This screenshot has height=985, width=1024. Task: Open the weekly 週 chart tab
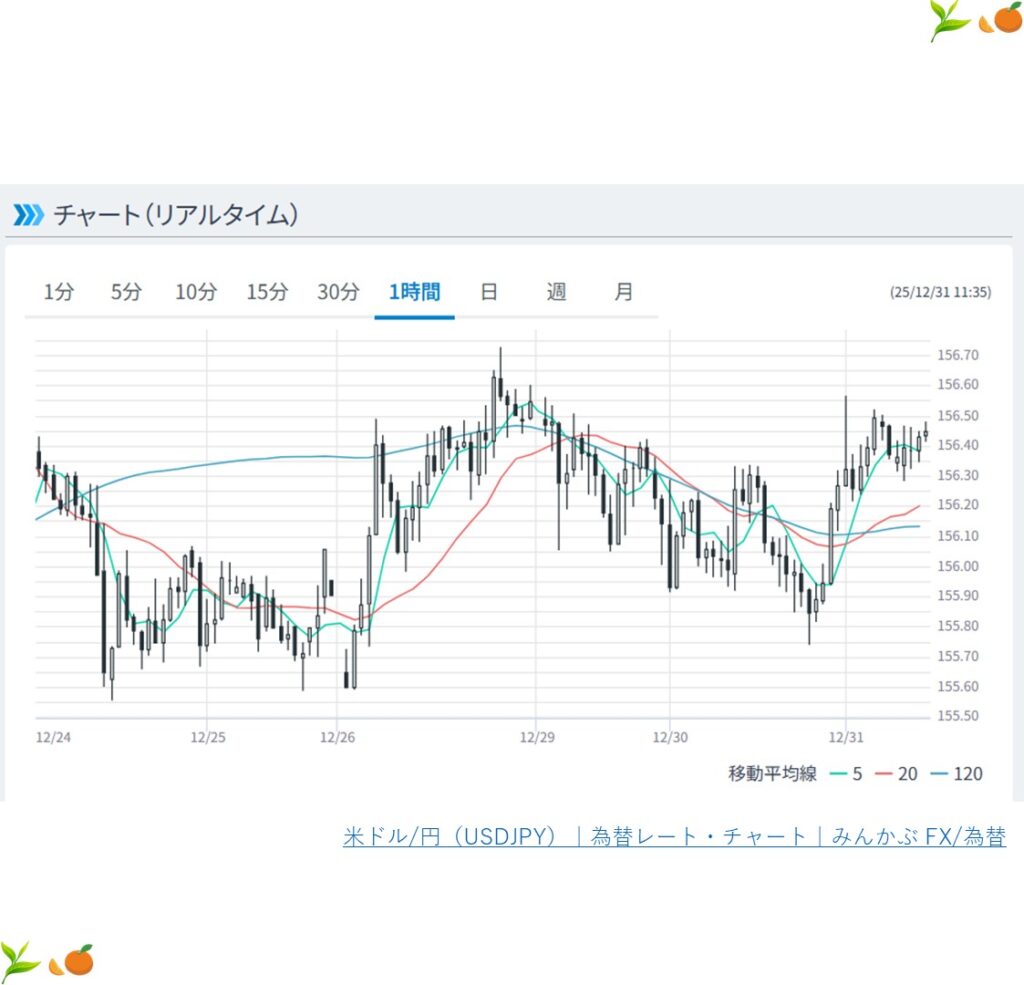(x=557, y=292)
